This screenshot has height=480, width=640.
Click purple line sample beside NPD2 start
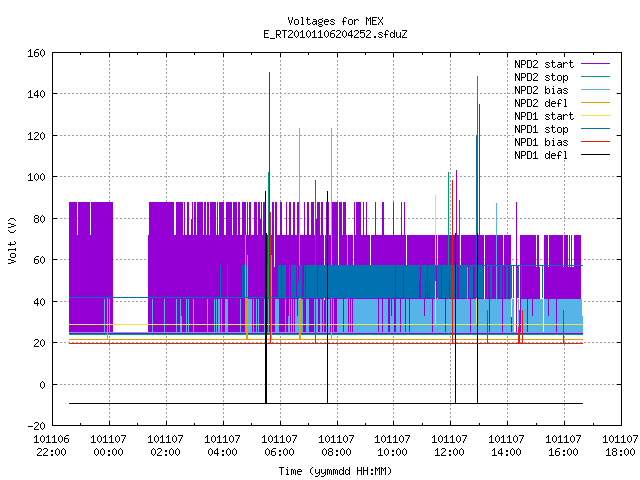[596, 64]
